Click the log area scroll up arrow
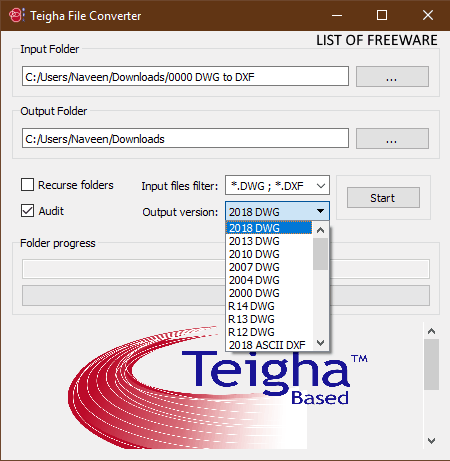The height and width of the screenshot is (461, 450). point(431,331)
